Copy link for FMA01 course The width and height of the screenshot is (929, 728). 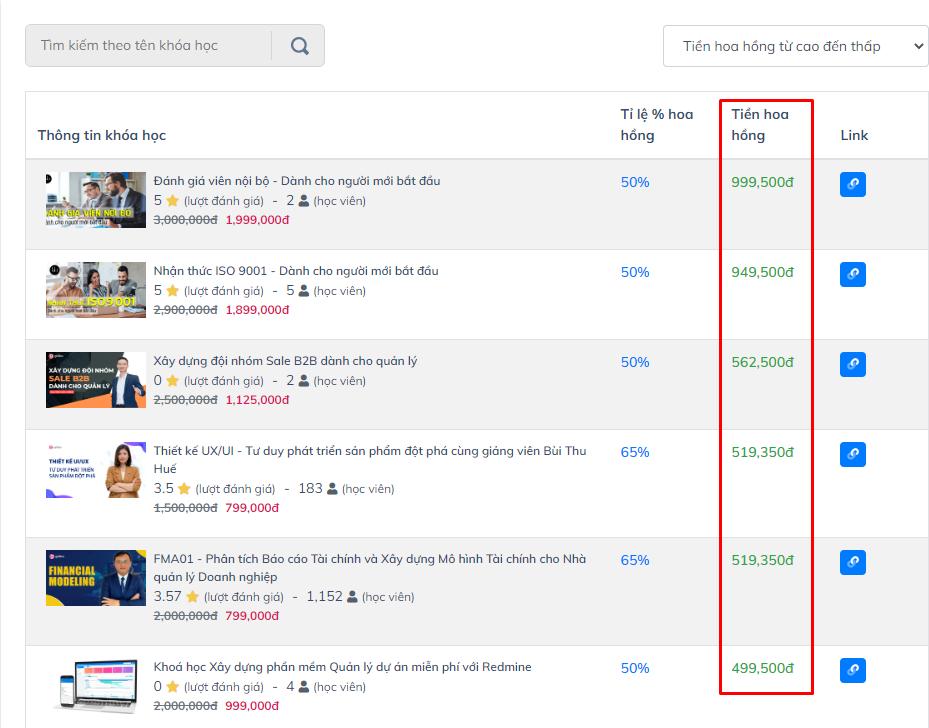tap(853, 562)
